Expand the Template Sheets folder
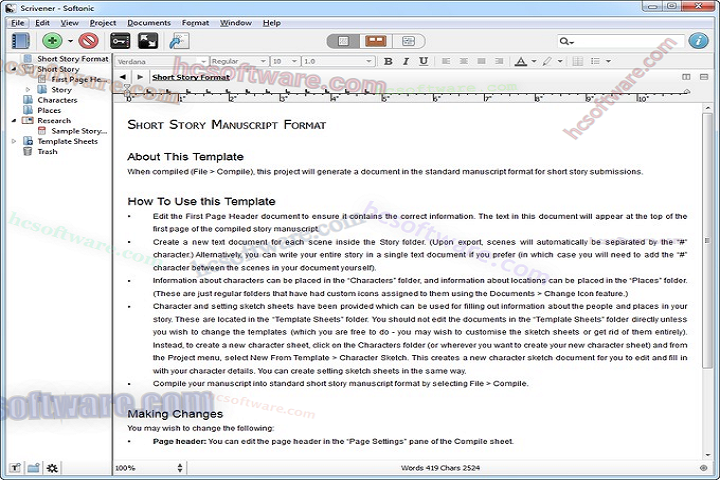720x480 pixels. tap(14, 141)
